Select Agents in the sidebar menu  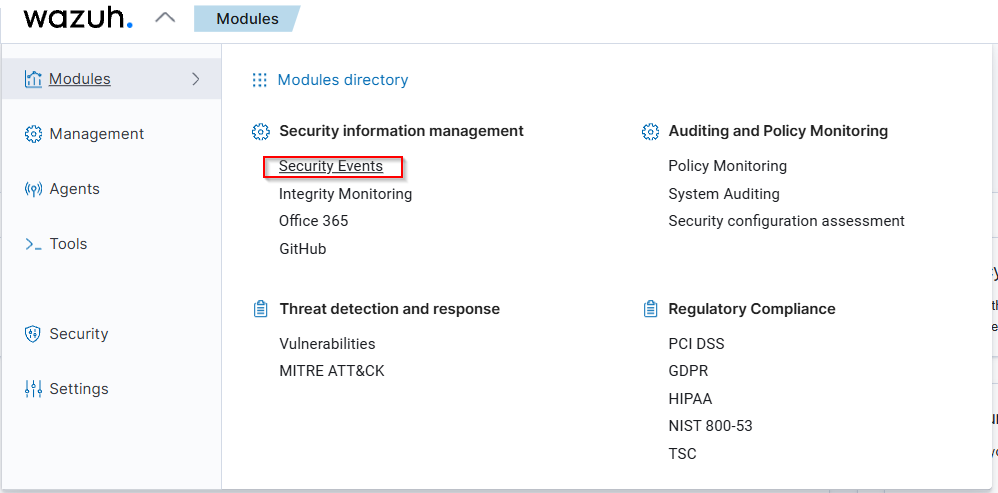coord(75,189)
